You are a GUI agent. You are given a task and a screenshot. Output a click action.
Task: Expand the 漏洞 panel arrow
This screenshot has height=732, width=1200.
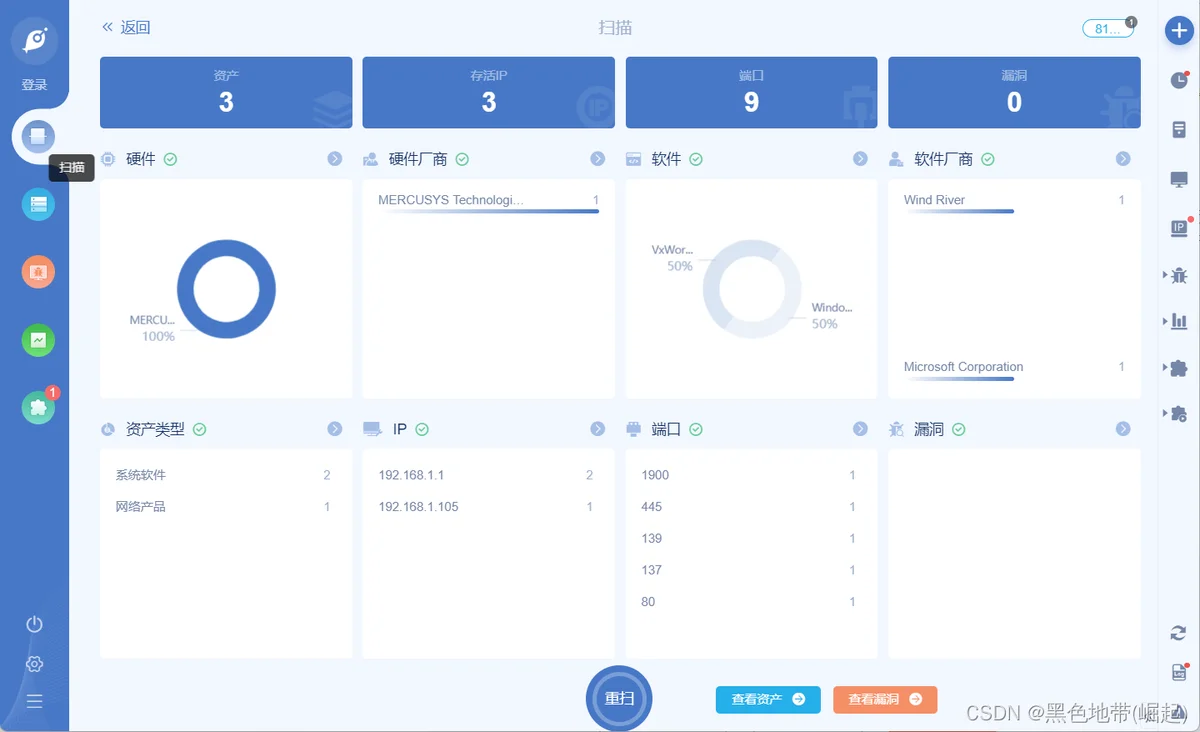pyautogui.click(x=1123, y=429)
